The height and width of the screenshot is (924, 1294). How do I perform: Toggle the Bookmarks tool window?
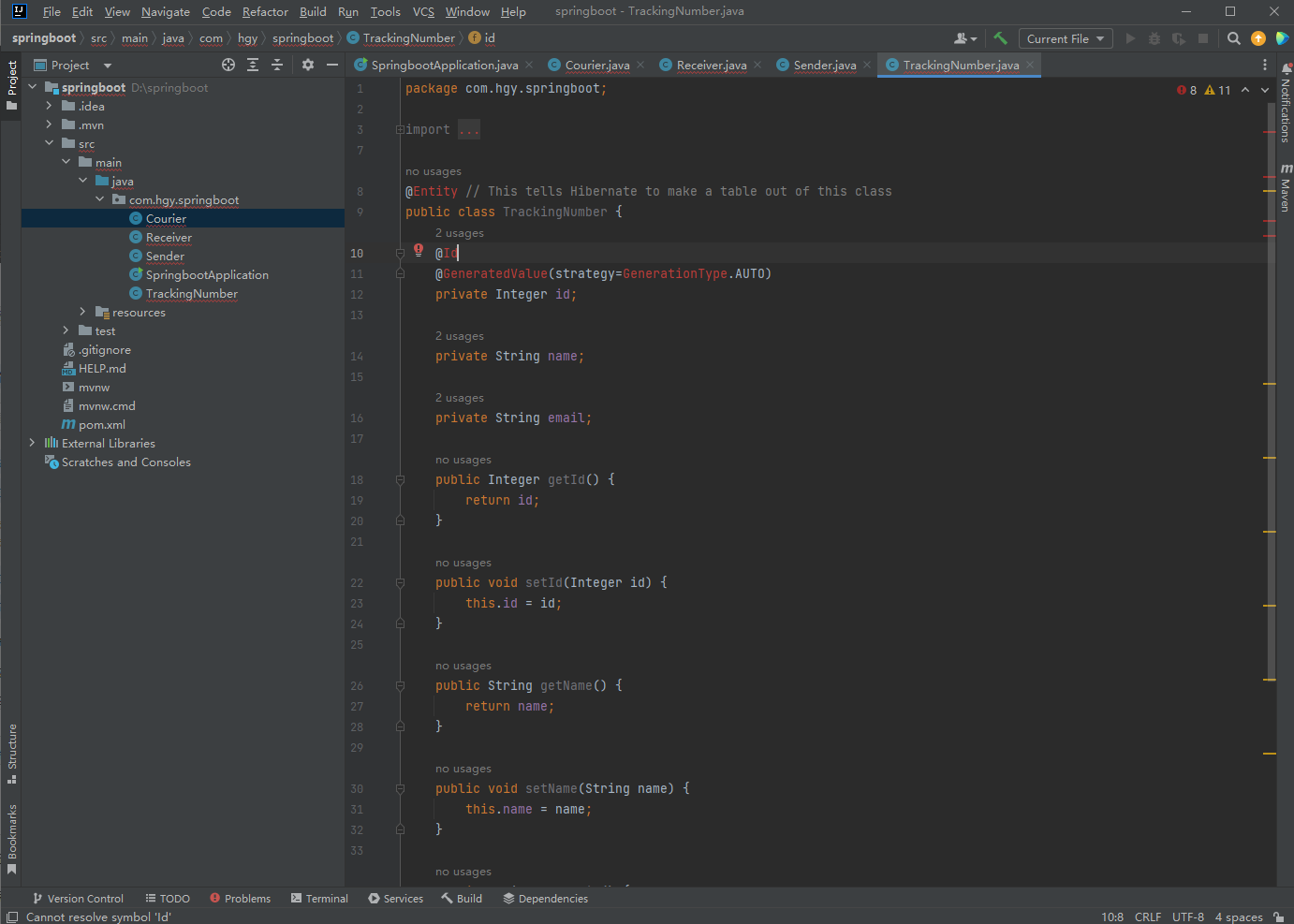(12, 837)
